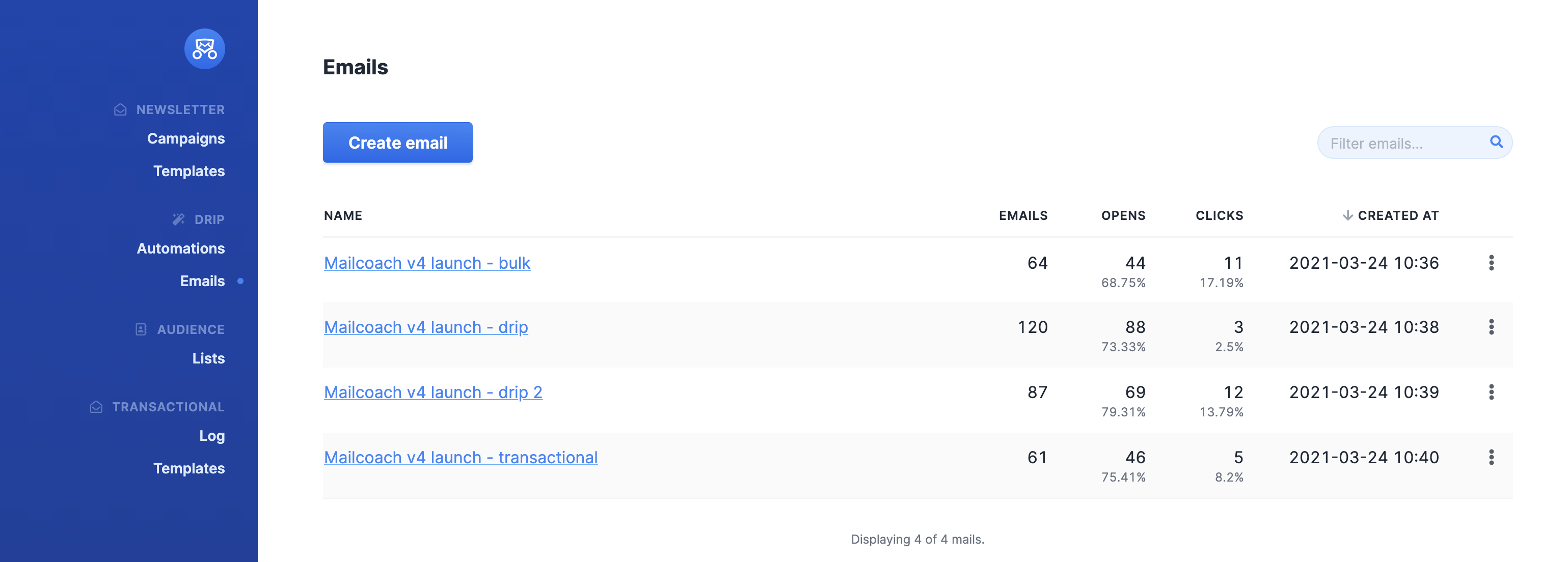
Task: Open the transactional Log page
Action: 212,436
